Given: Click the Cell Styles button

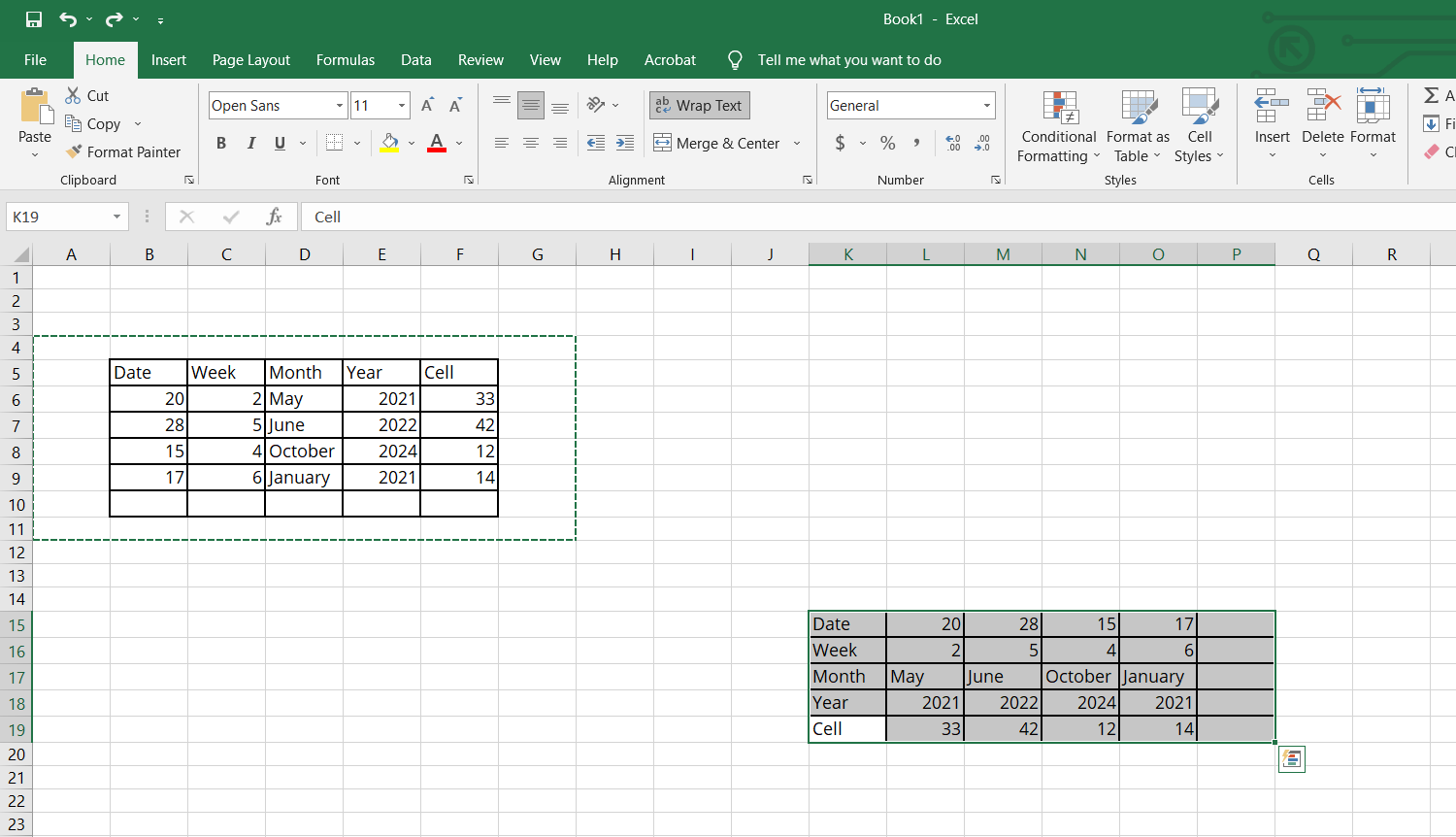Looking at the screenshot, I should pyautogui.click(x=1200, y=126).
